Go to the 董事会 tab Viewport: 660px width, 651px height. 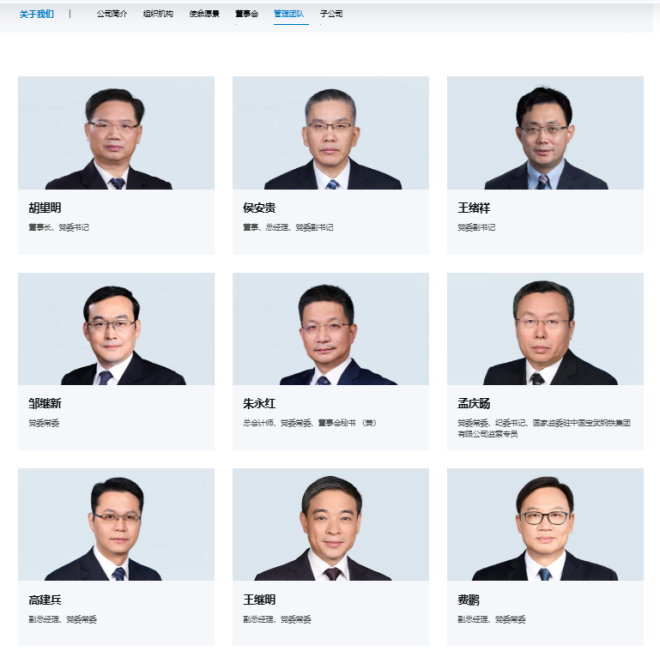coord(247,14)
